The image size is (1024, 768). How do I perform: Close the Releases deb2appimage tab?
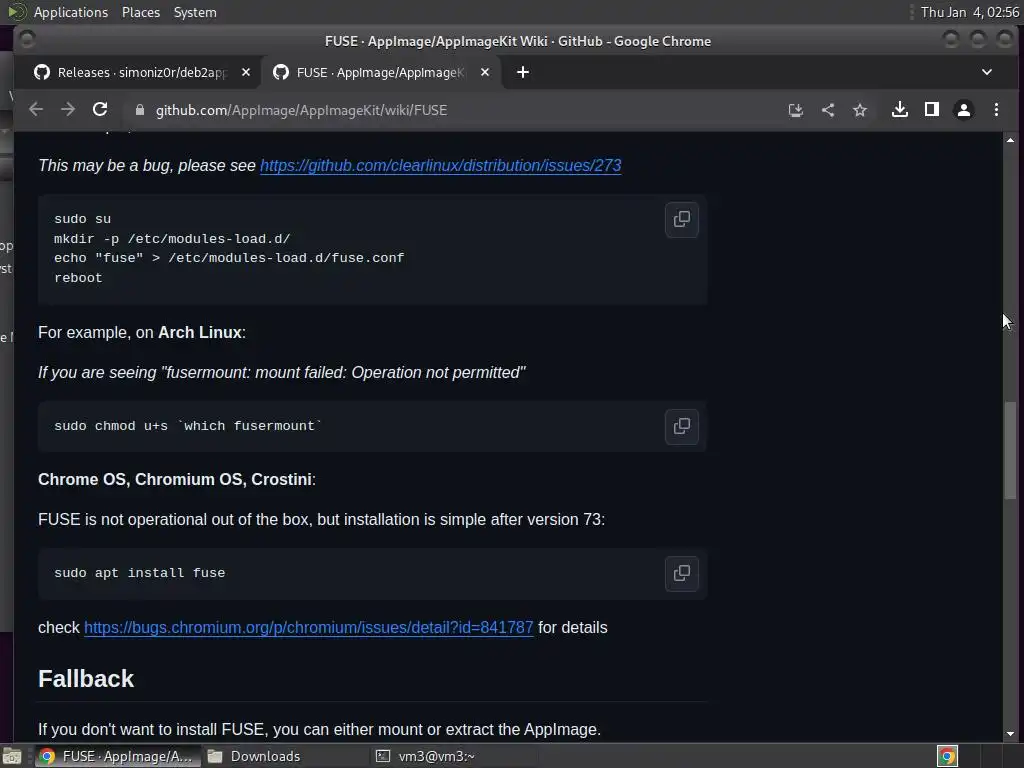point(246,72)
